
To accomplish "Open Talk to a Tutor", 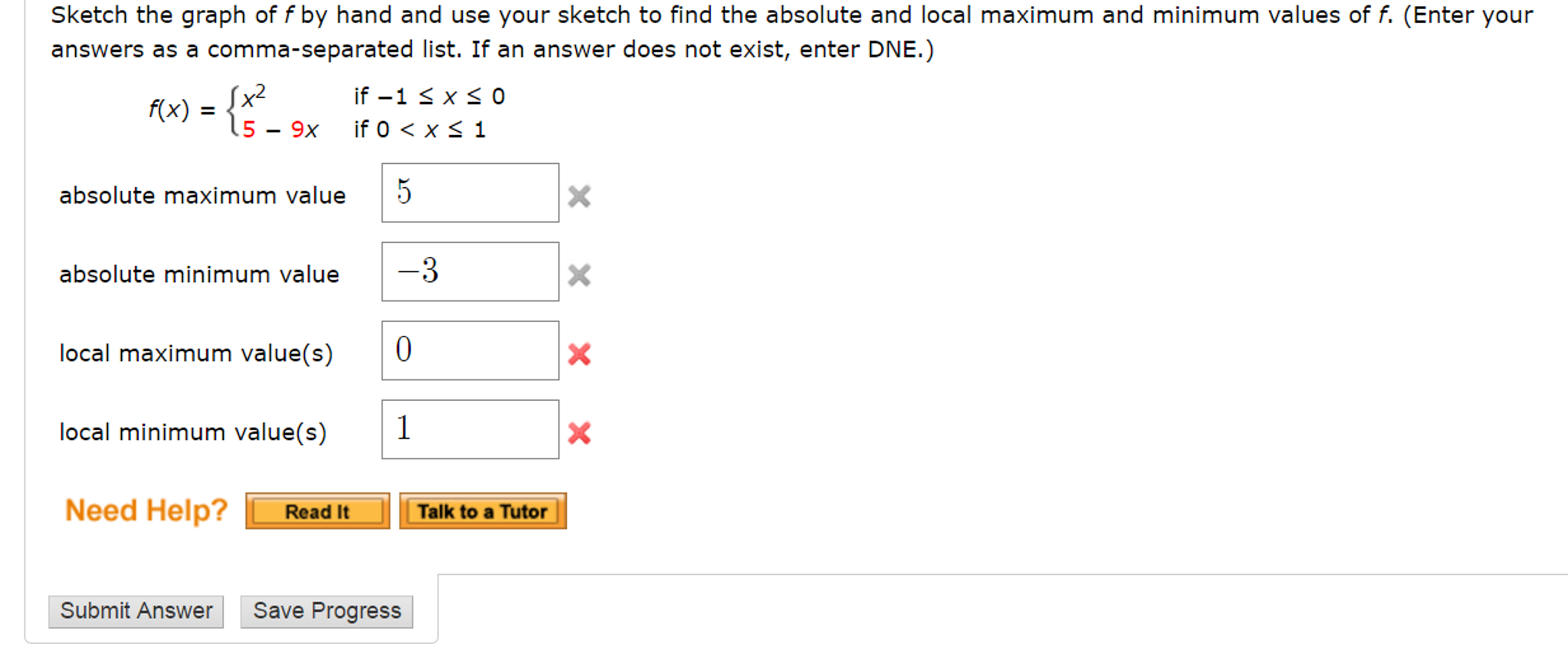I will click(x=482, y=511).
